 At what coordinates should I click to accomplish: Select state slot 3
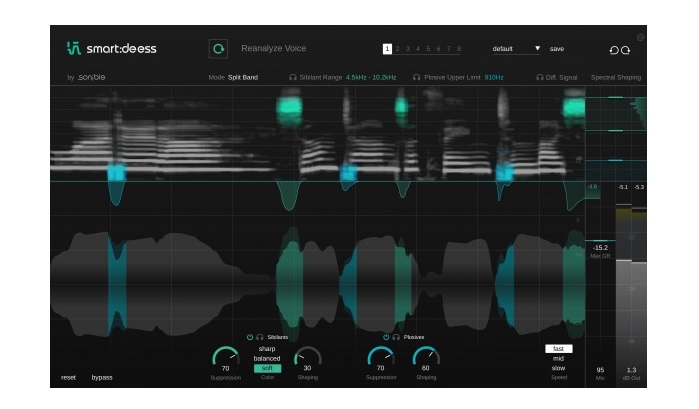408,49
